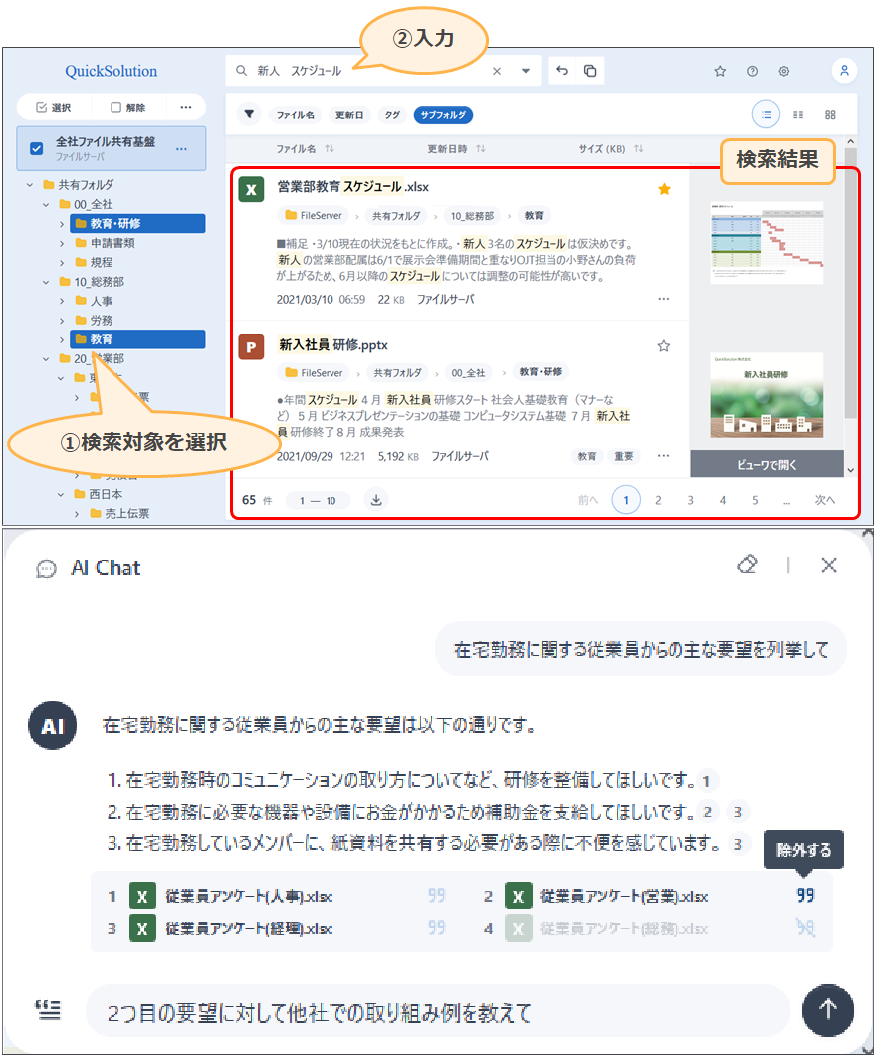Click the prompt template icon beside chat input
Image resolution: width=876 pixels, height=1060 pixels.
(48, 1011)
